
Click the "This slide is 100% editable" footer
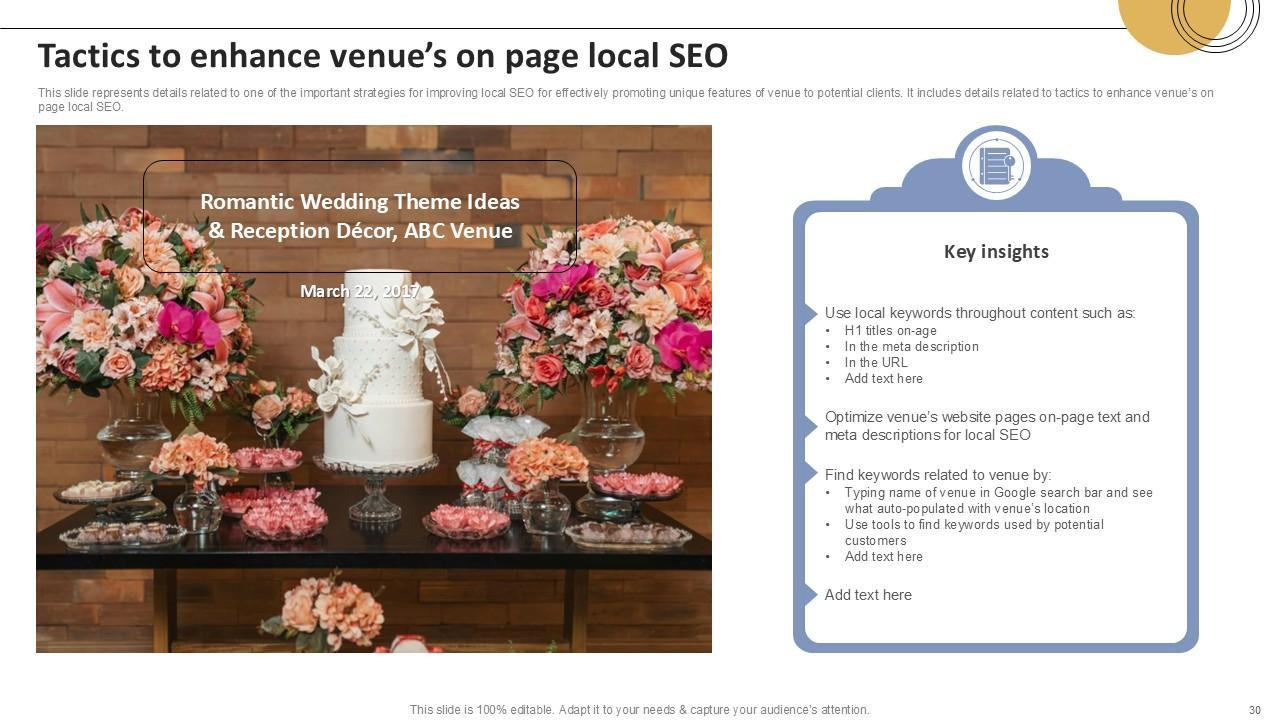(x=640, y=710)
